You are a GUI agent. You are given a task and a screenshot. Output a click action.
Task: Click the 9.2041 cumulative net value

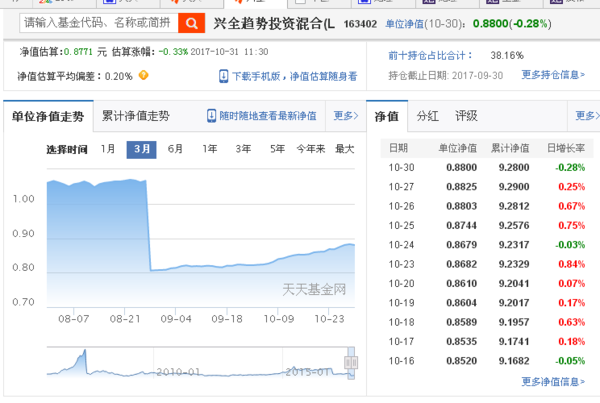(x=514, y=284)
